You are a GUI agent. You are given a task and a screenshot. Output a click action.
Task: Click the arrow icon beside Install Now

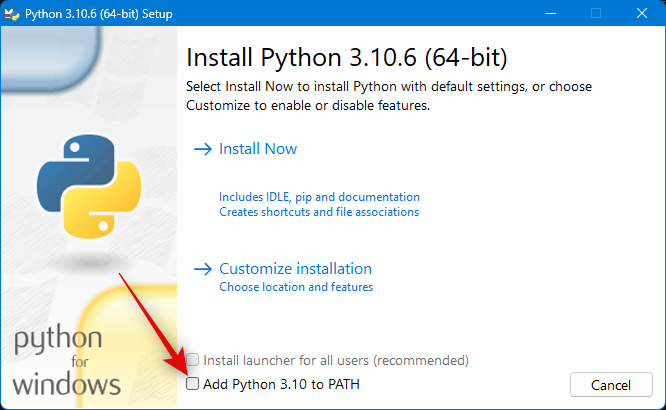pos(202,149)
